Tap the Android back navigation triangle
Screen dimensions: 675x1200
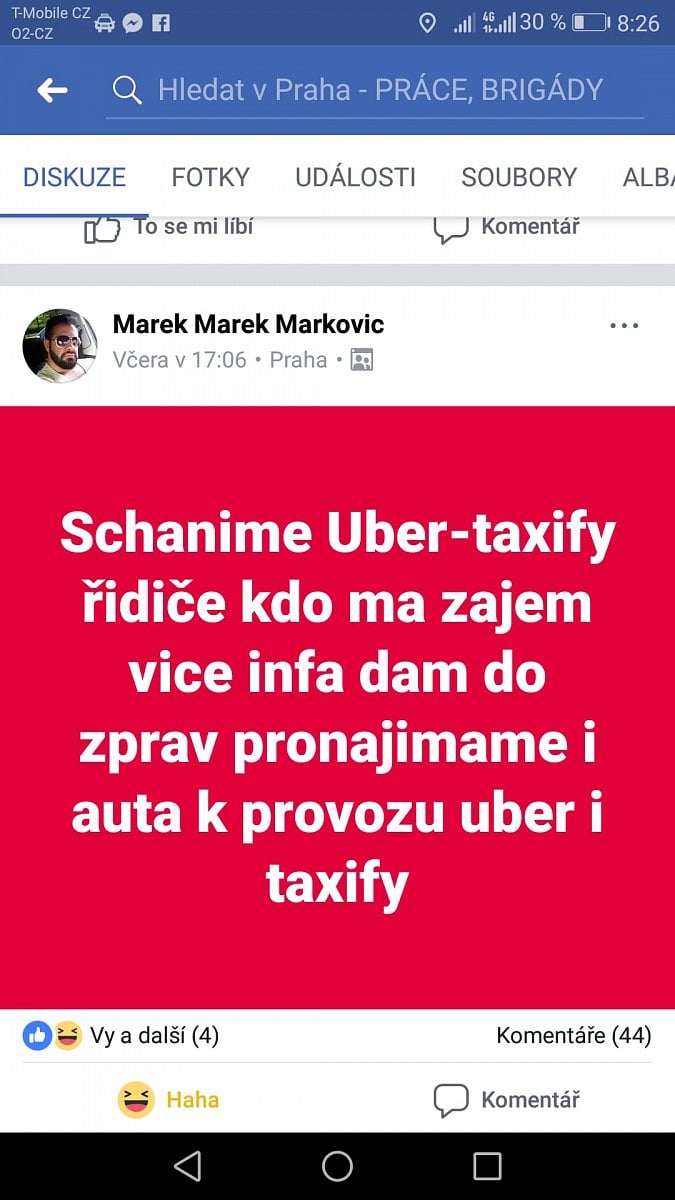point(187,1166)
